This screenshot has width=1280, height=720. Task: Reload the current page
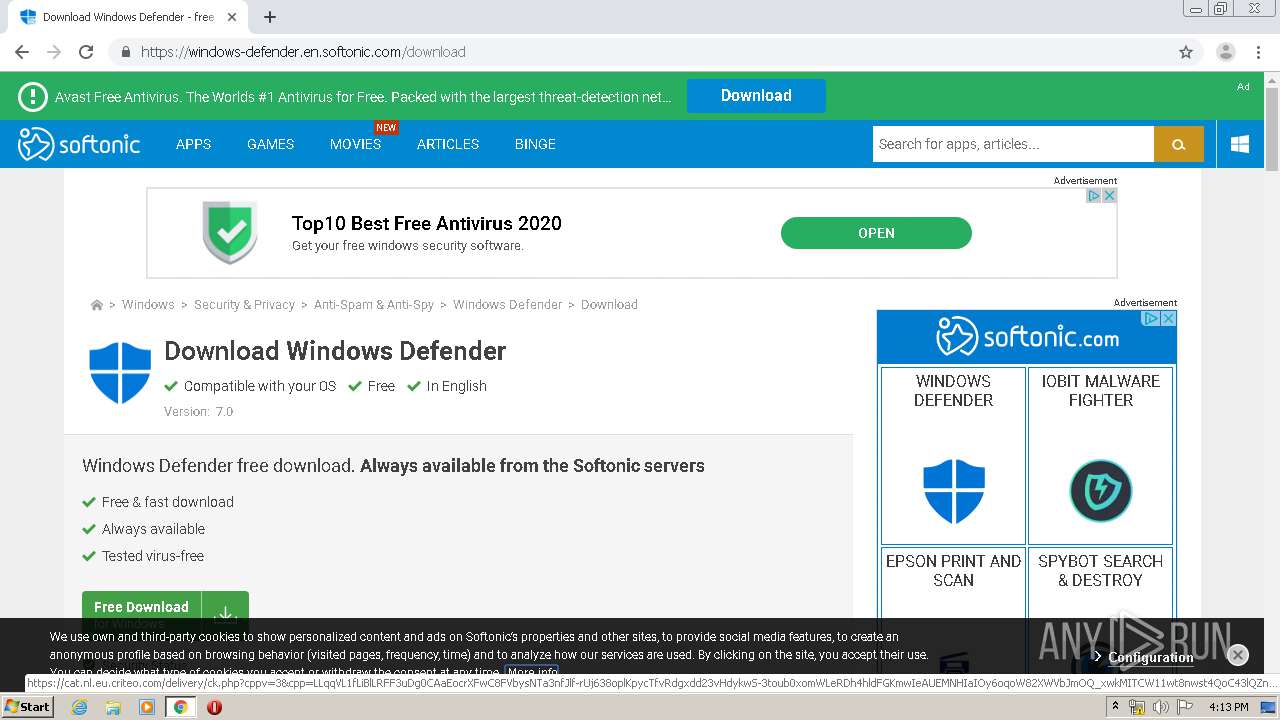pyautogui.click(x=86, y=52)
